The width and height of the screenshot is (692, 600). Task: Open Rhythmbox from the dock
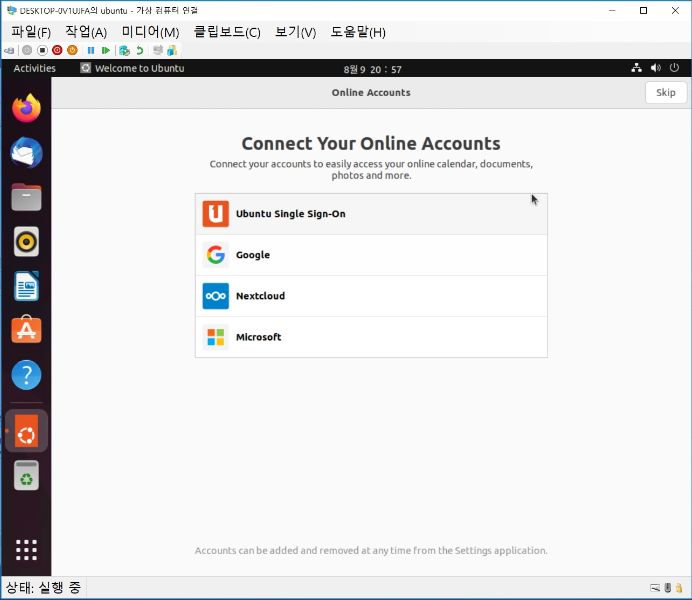tap(26, 242)
